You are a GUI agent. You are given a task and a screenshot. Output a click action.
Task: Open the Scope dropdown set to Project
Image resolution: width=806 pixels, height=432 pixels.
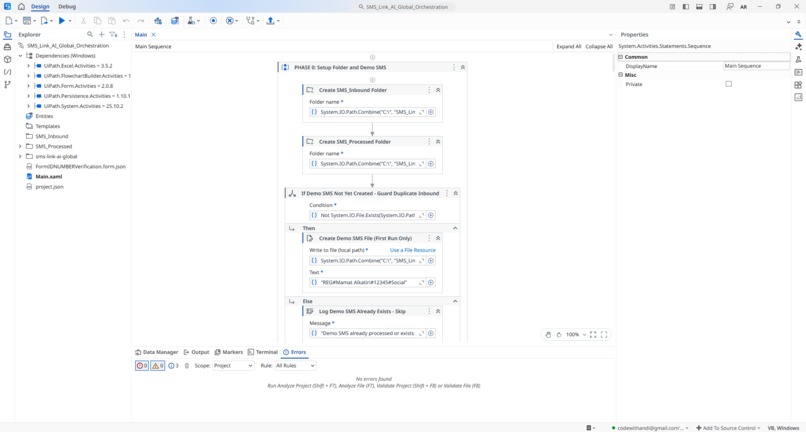click(x=233, y=366)
